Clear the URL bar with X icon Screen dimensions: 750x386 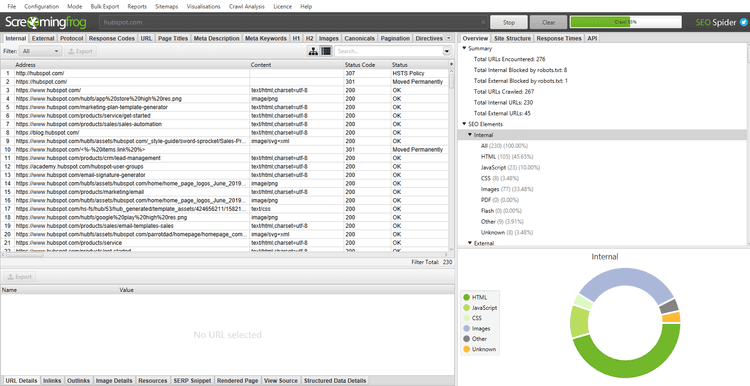(483, 22)
